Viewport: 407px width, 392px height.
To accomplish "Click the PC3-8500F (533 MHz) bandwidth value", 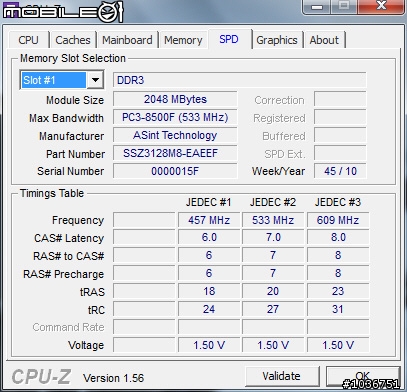I will 175,117.
